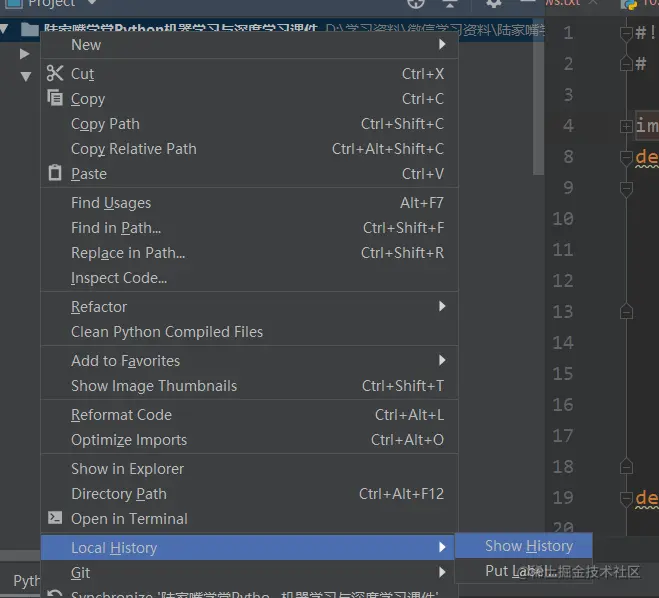
Task: Select Cut in the context menu
Action: (x=249, y=74)
